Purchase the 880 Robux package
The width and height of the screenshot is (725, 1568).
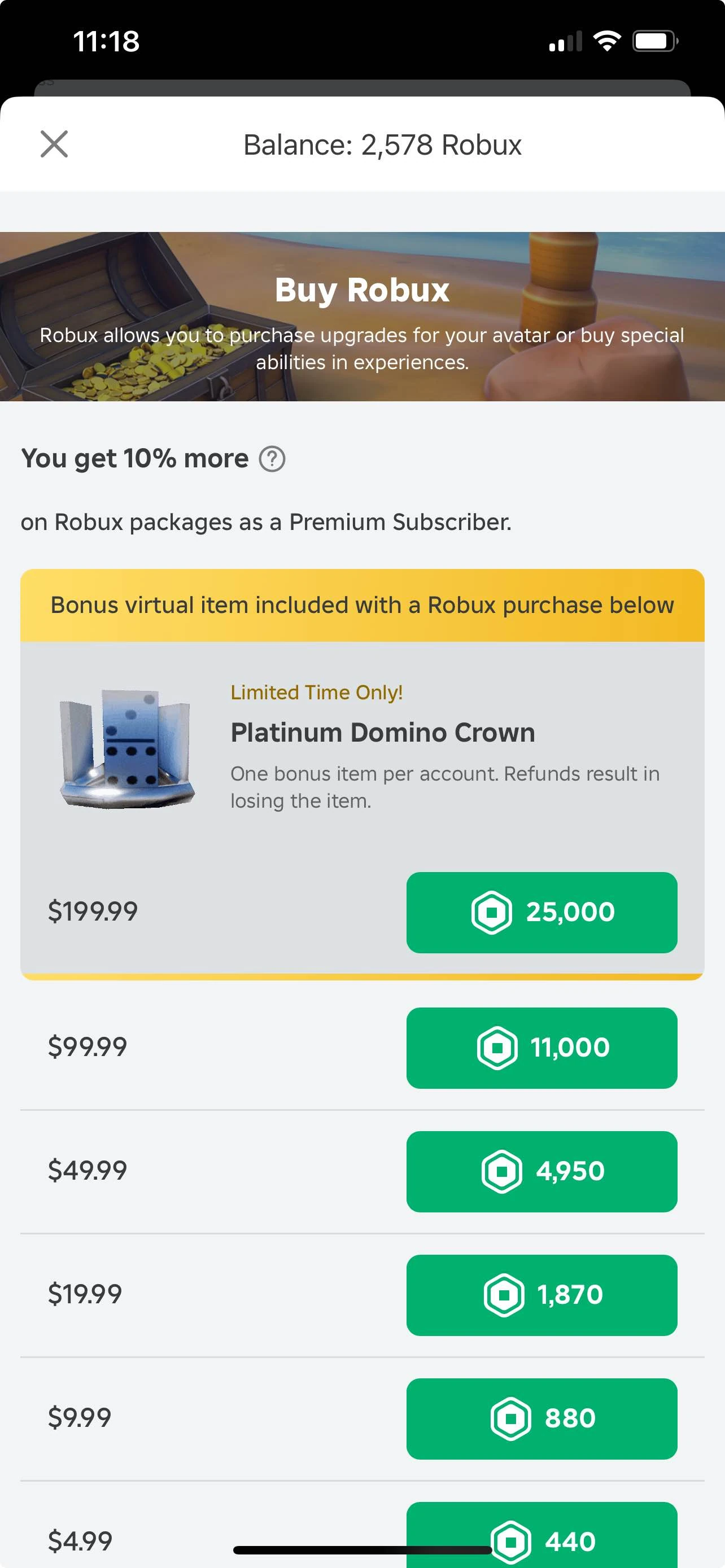point(541,1418)
